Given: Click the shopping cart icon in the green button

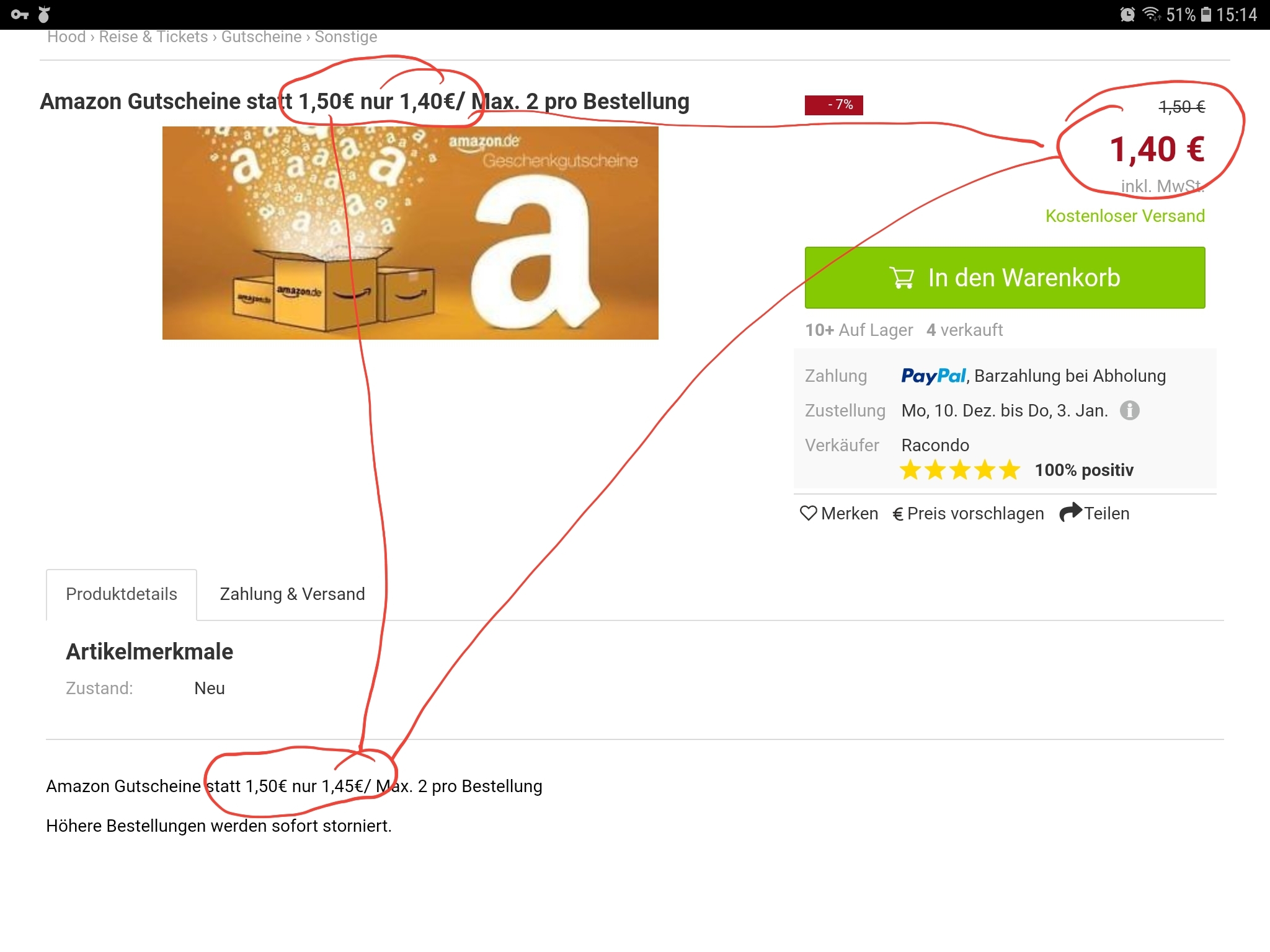Looking at the screenshot, I should (902, 278).
